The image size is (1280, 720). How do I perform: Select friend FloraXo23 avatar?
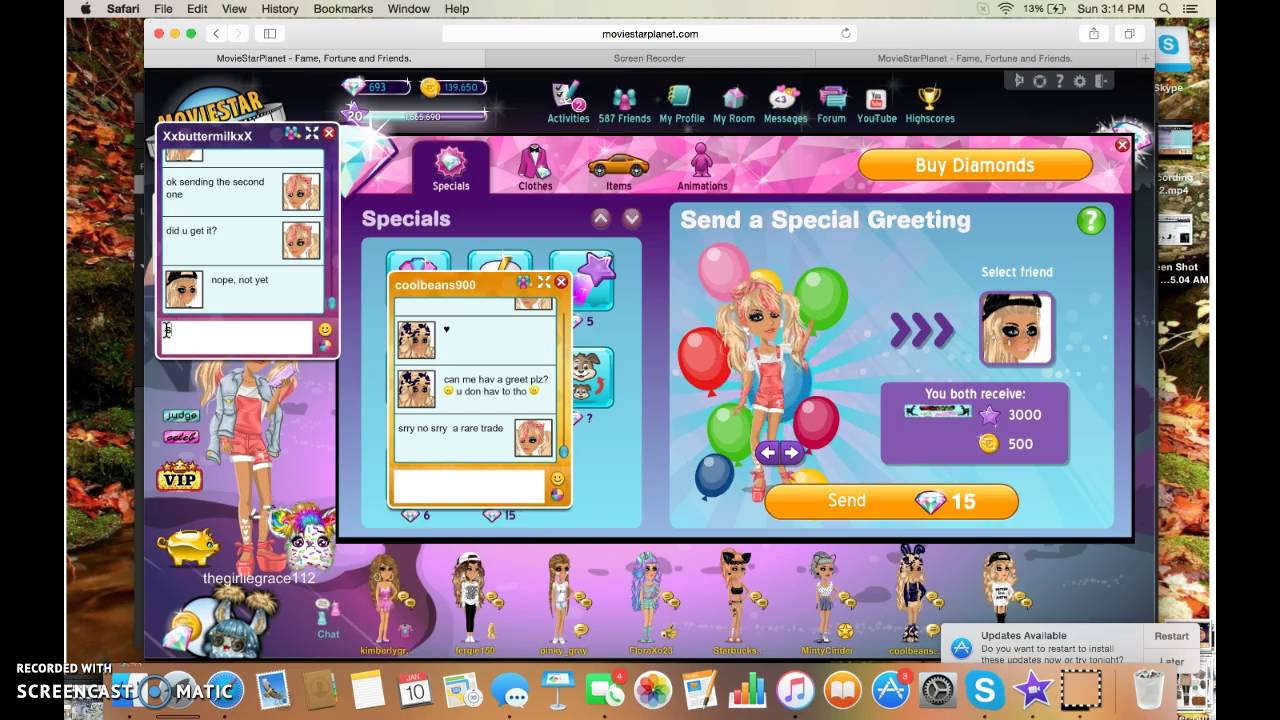tap(646, 598)
